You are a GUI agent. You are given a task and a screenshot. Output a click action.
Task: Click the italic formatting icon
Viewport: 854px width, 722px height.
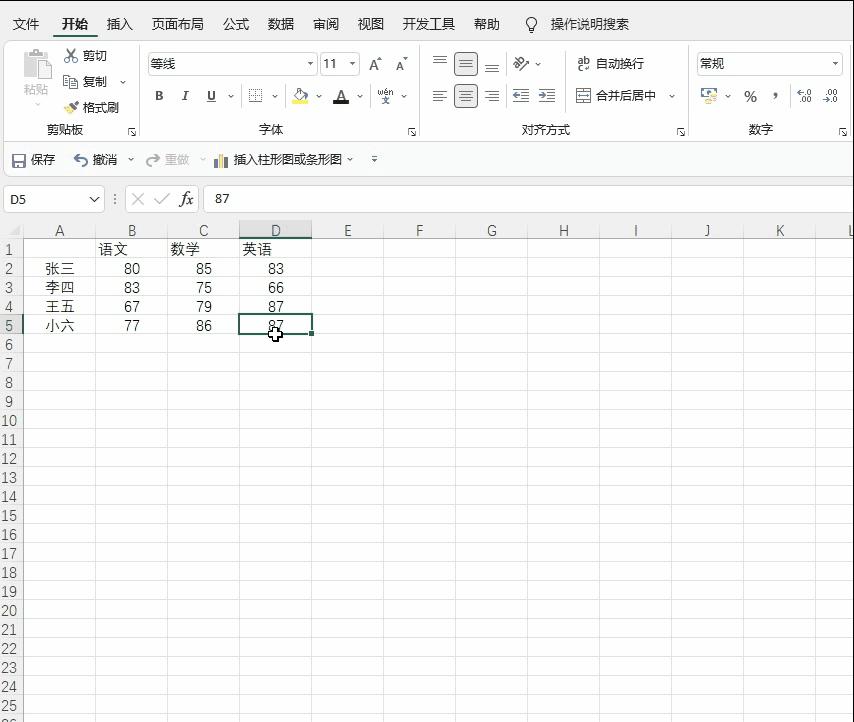185,96
